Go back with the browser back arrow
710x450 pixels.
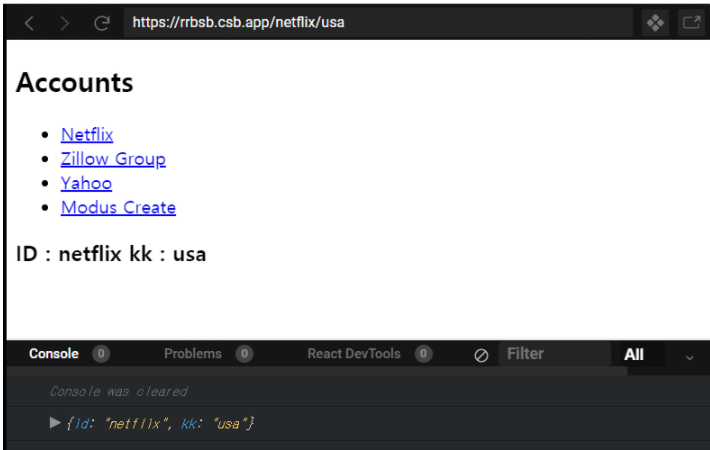pyautogui.click(x=29, y=23)
